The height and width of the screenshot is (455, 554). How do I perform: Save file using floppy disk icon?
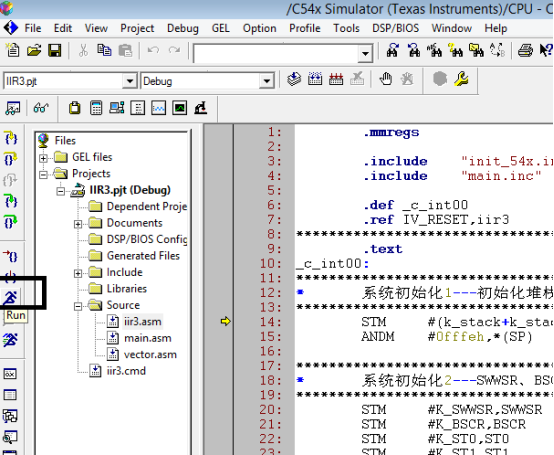click(54, 50)
